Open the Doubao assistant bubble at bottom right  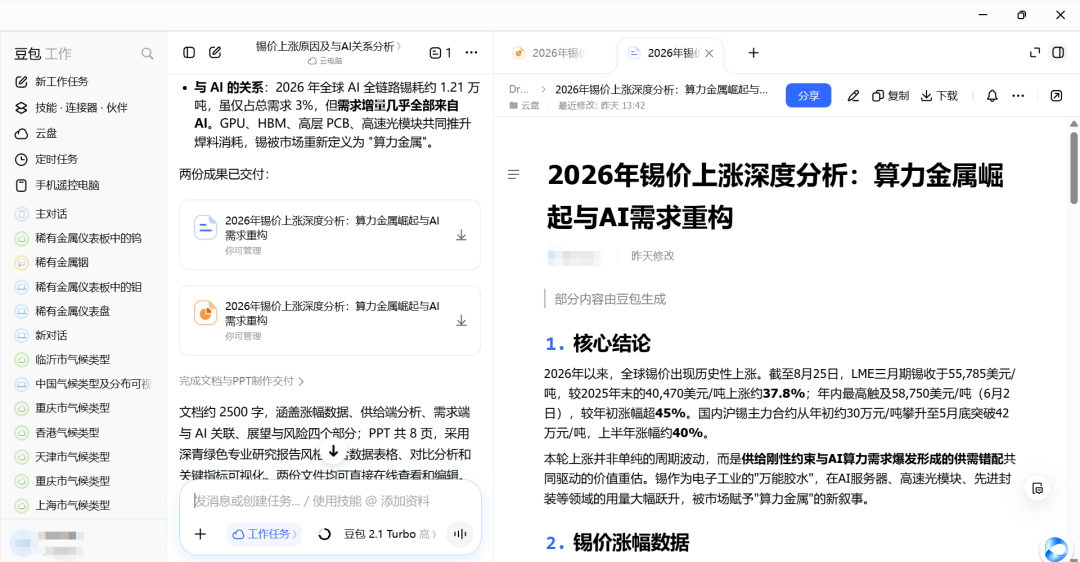click(1055, 549)
